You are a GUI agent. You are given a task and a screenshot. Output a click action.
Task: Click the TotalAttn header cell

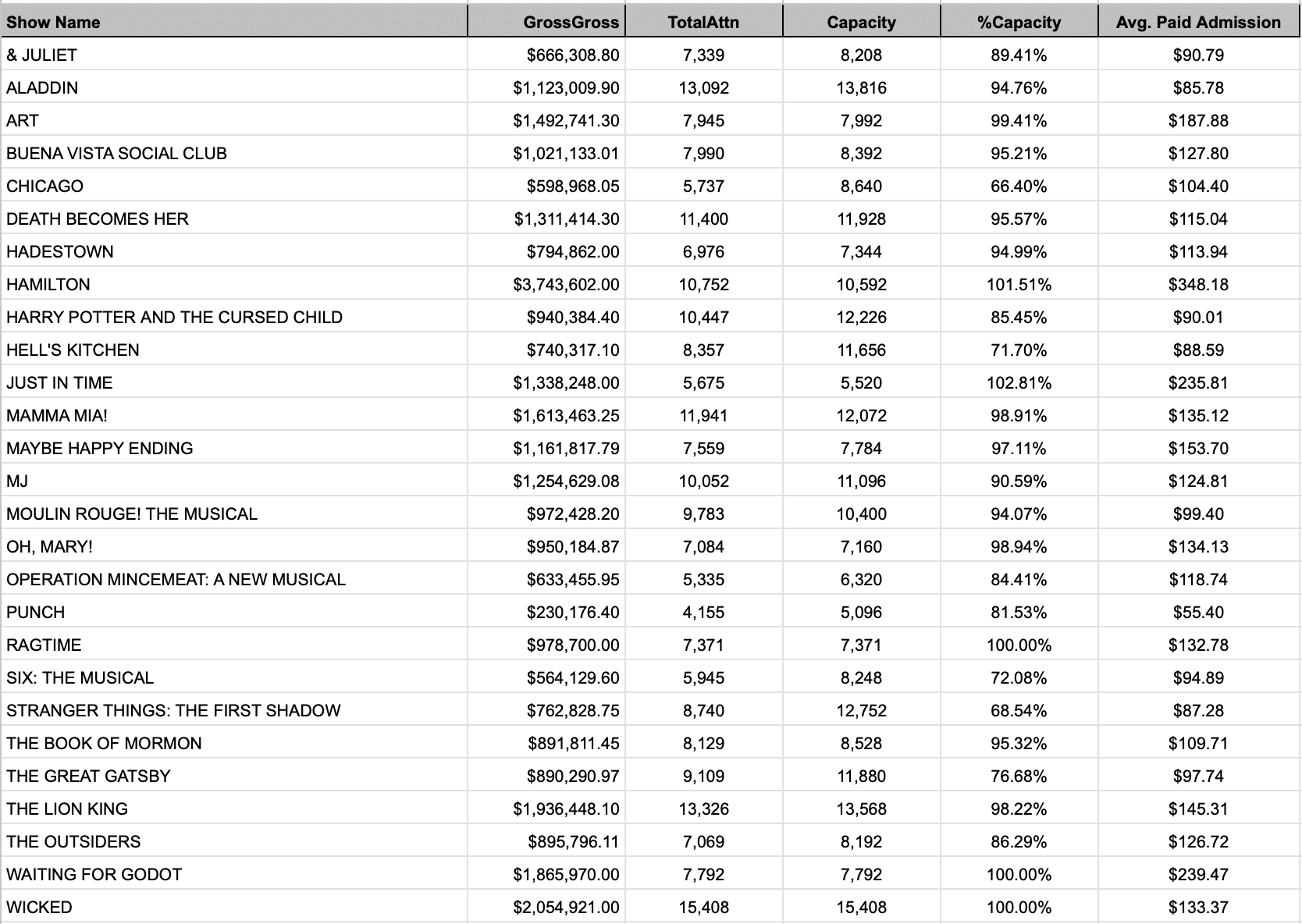703,22
